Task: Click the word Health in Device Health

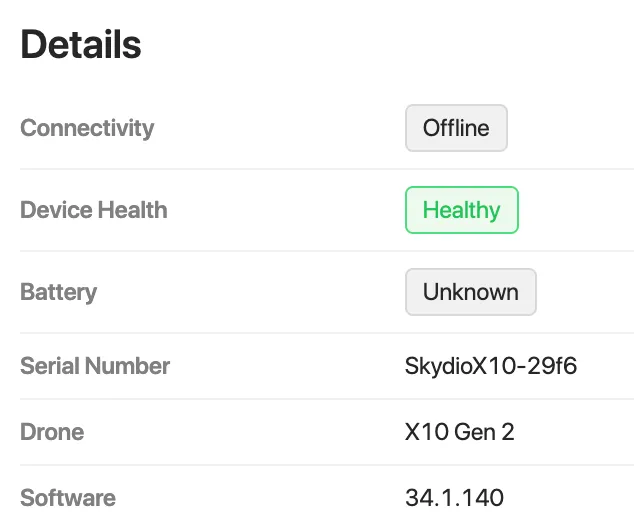Action: point(132,210)
